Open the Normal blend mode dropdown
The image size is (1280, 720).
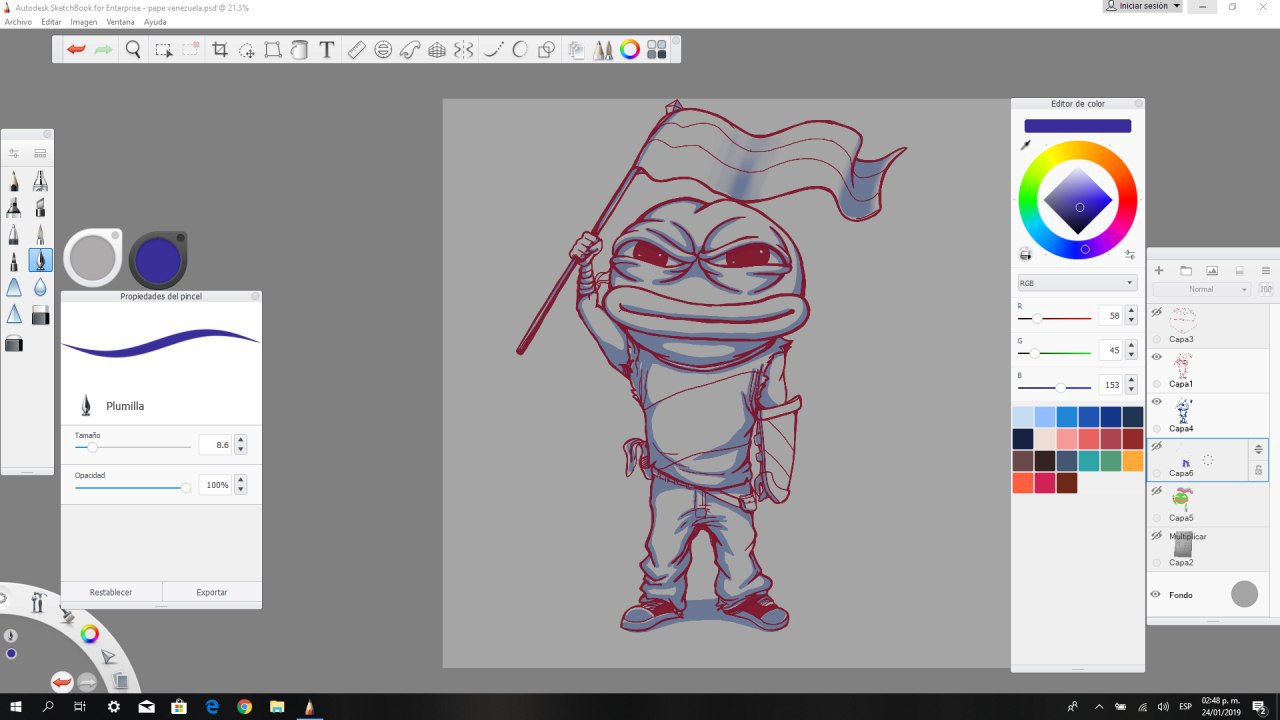[x=1208, y=289]
